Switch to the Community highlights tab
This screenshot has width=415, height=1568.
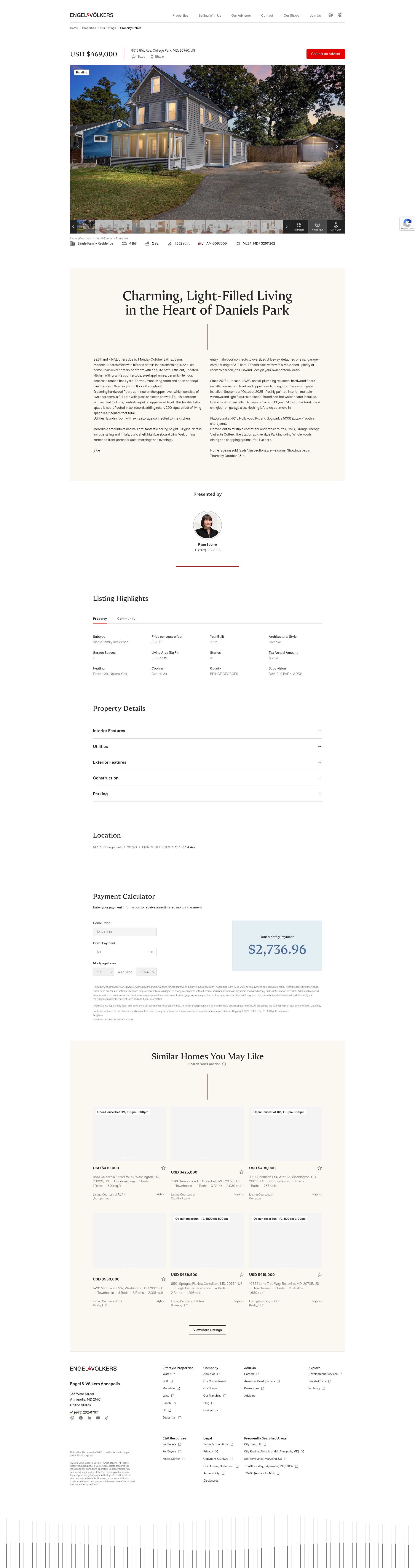point(126,619)
